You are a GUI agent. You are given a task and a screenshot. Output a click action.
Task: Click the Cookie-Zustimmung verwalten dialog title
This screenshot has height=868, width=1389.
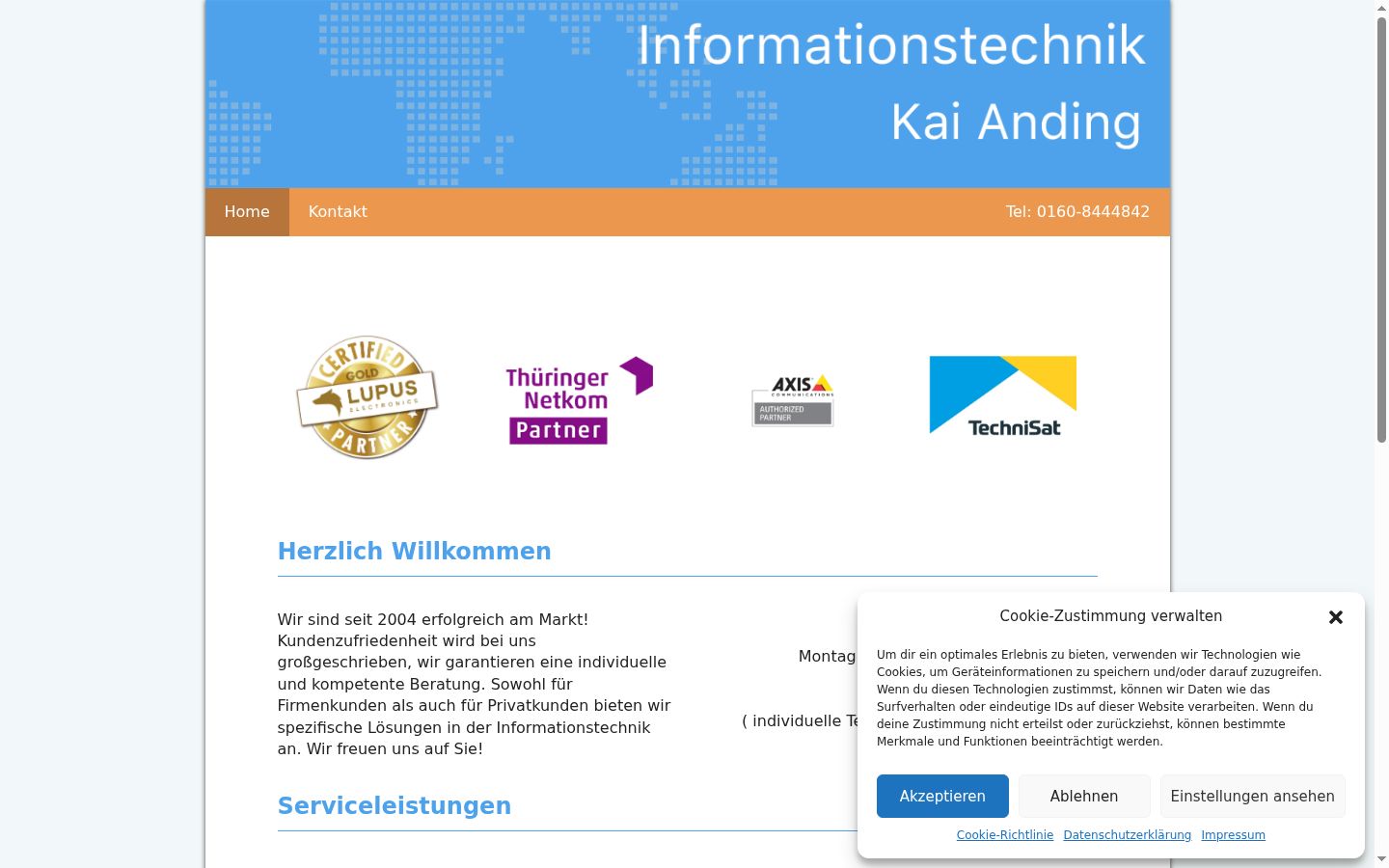pos(1111,616)
